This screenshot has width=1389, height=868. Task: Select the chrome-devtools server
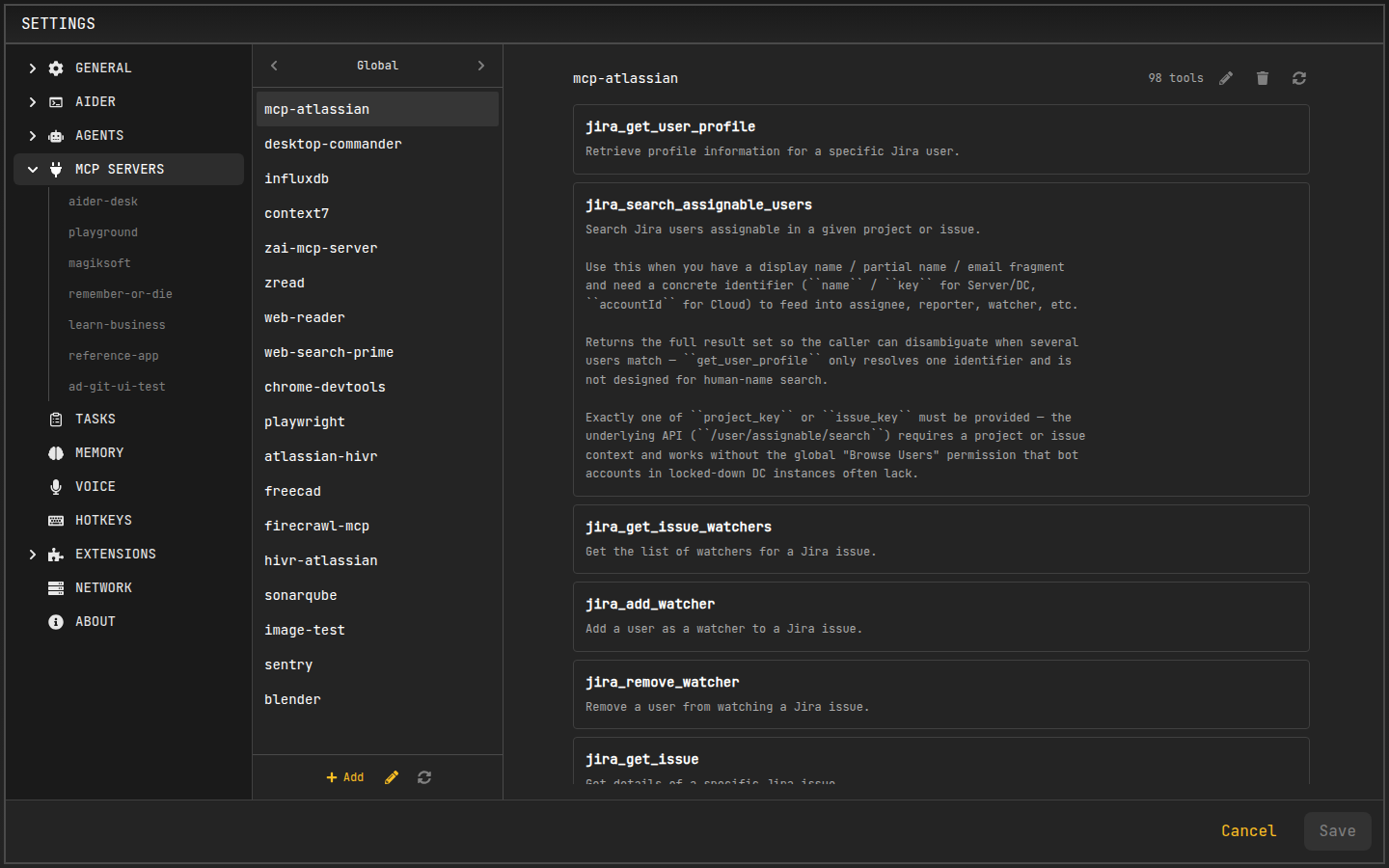tap(377, 387)
